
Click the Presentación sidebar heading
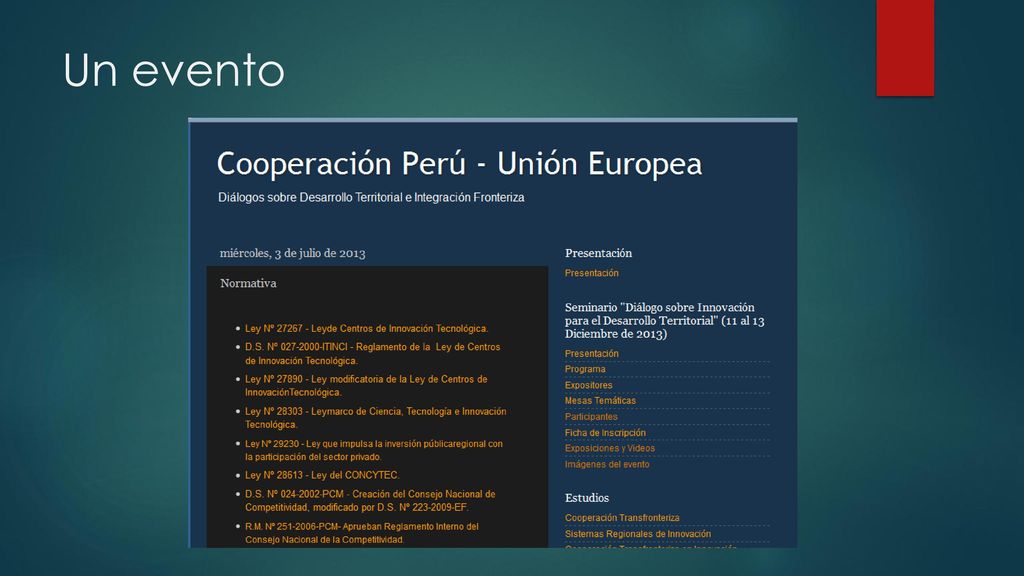[598, 253]
